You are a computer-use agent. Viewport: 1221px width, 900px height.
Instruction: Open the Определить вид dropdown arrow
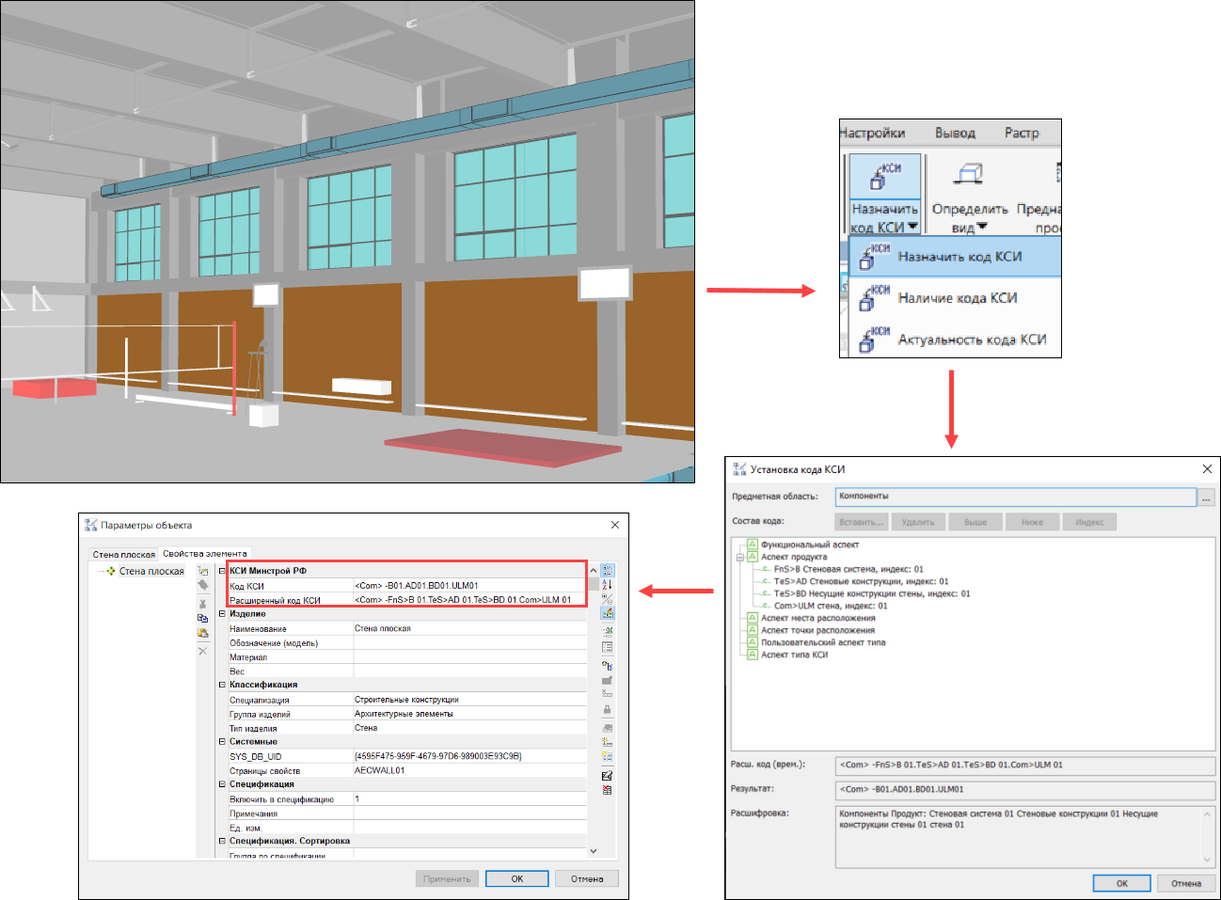(982, 227)
